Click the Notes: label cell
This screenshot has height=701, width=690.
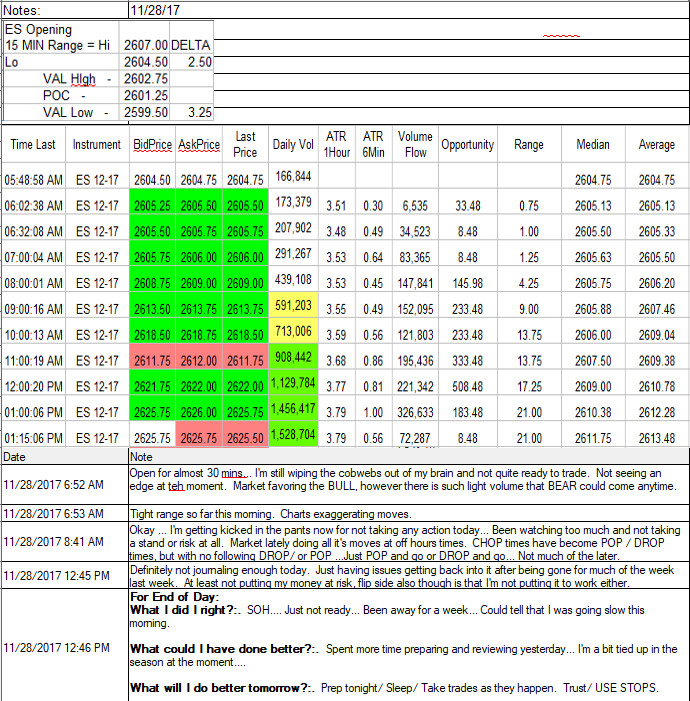65,10
